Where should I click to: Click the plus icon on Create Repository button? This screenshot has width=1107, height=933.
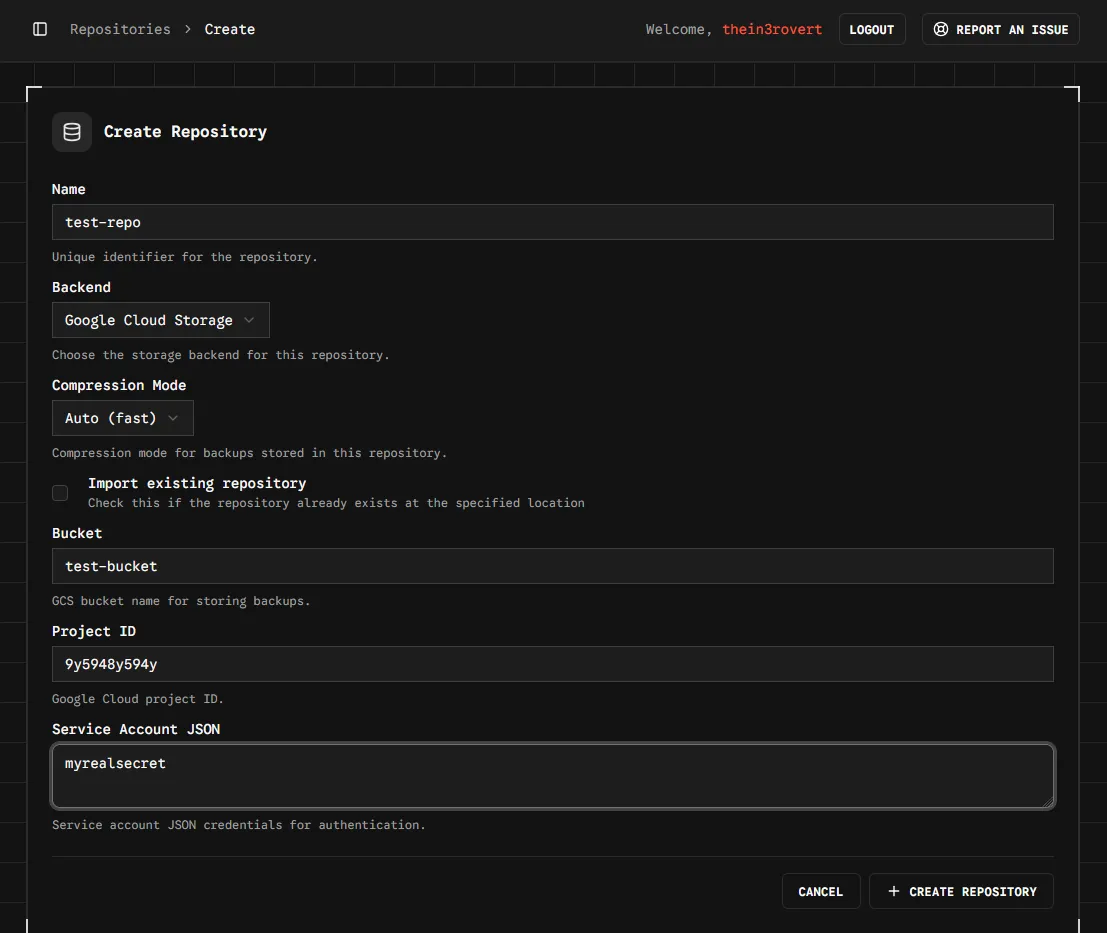893,891
